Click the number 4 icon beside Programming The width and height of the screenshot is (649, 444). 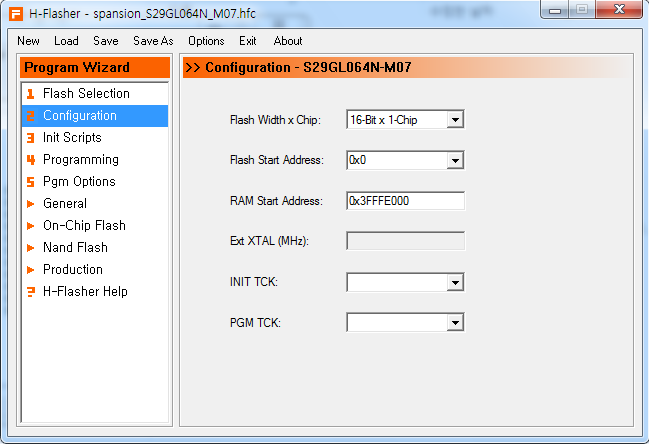30,160
